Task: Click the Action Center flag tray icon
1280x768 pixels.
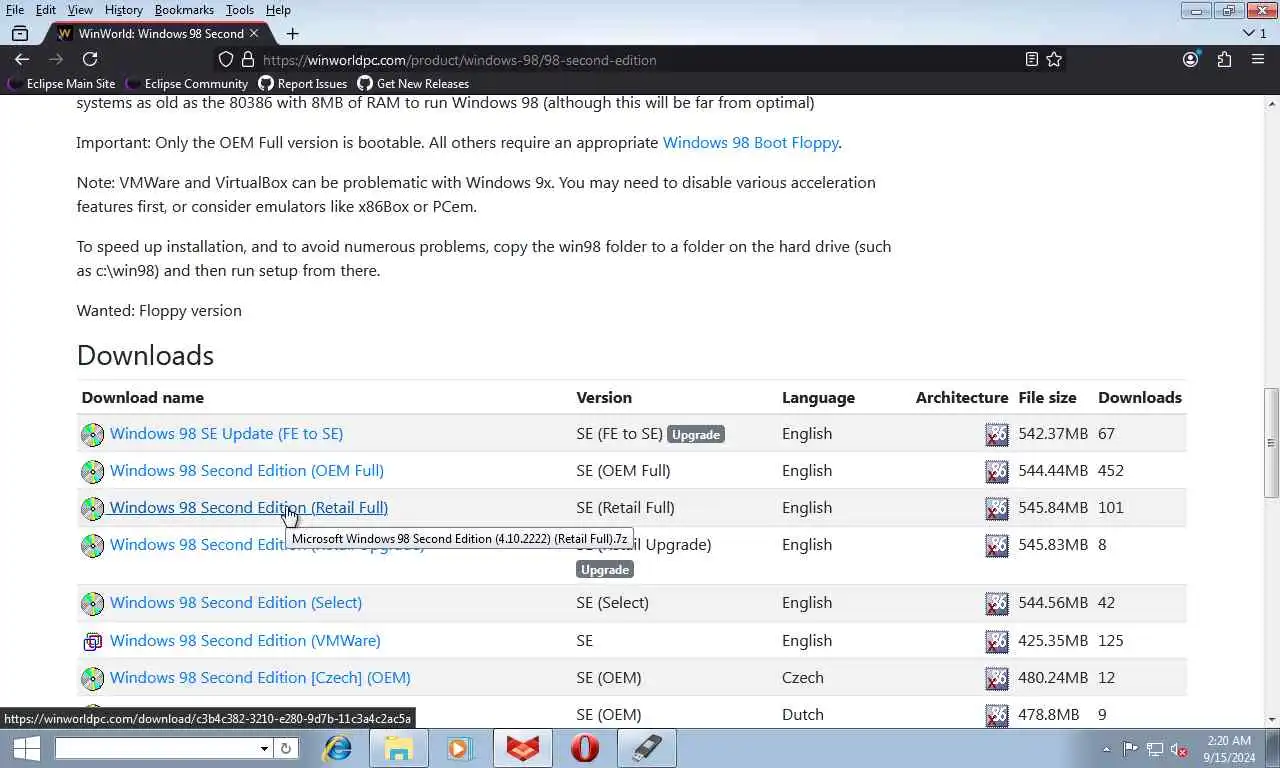Action: 1130,749
